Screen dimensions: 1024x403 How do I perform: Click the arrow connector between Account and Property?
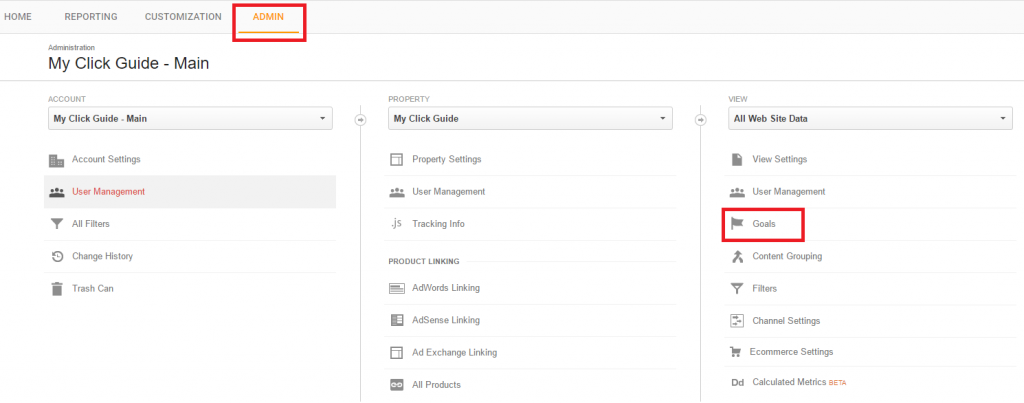pyautogui.click(x=360, y=120)
